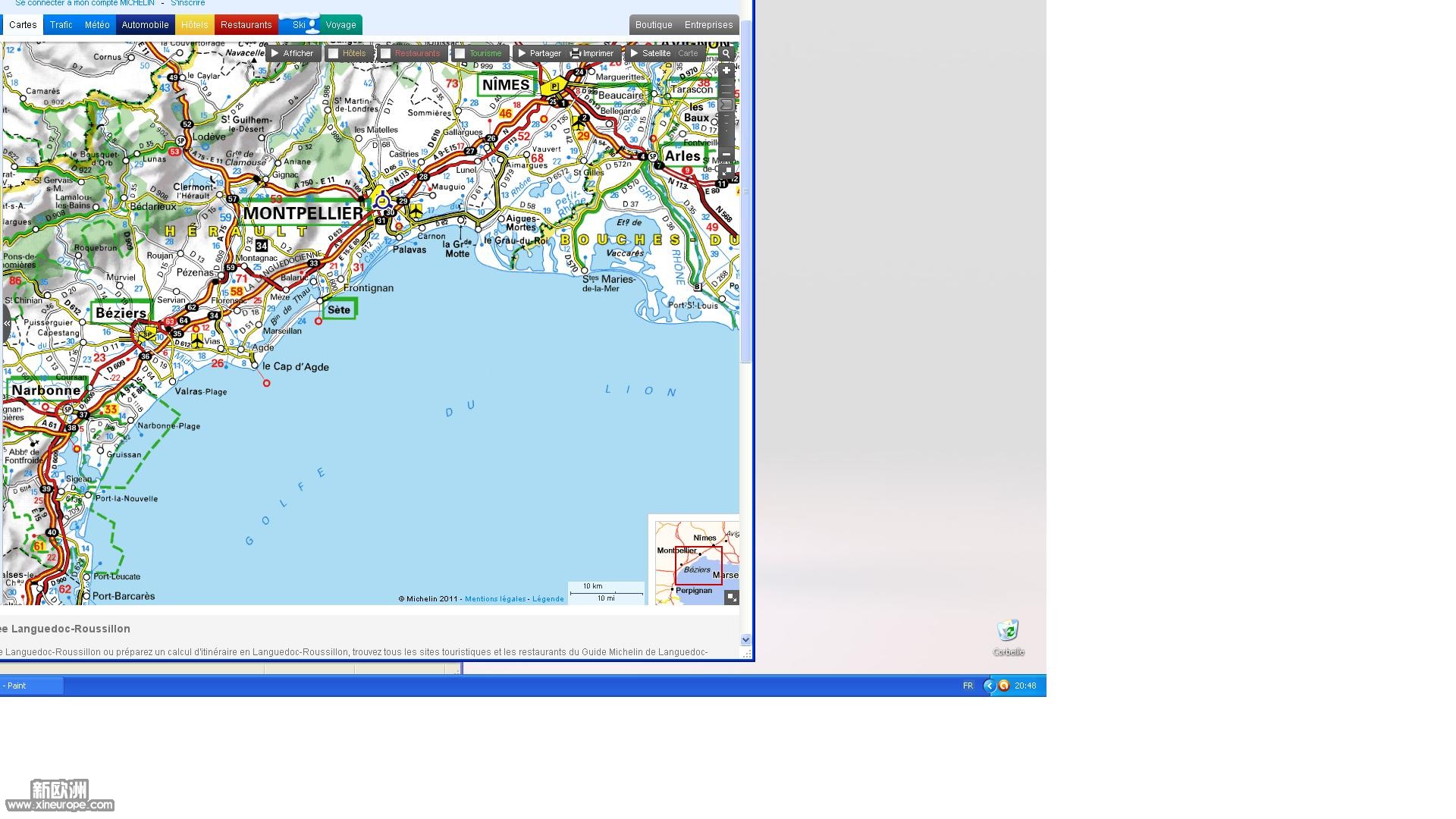Click the Nîmes yellow parking symbol
1456x819 pixels.
pos(554,86)
